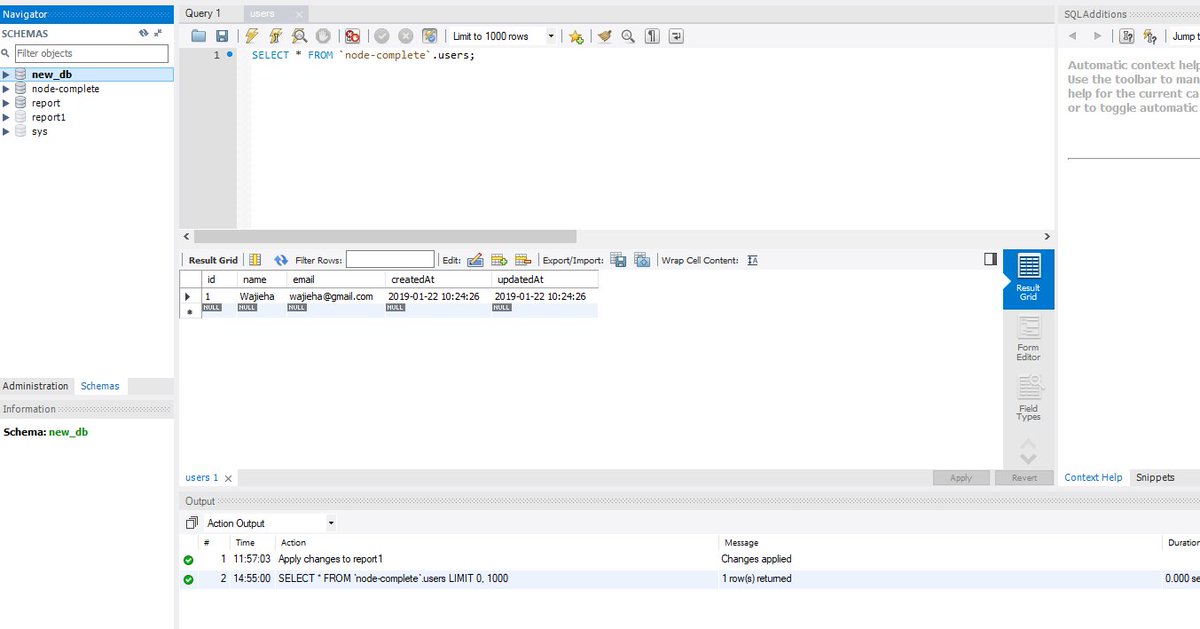Select the output row 'Apply changes to report1'
Image resolution: width=1200 pixels, height=629 pixels.
coord(689,559)
